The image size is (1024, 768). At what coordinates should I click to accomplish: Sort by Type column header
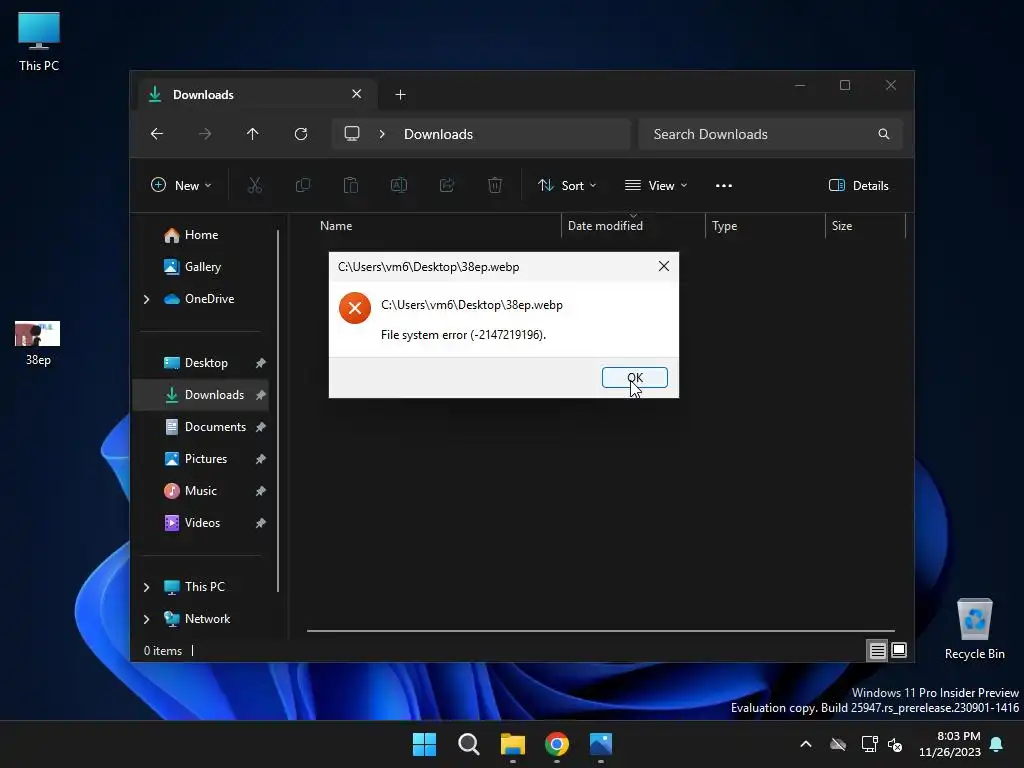click(x=765, y=226)
